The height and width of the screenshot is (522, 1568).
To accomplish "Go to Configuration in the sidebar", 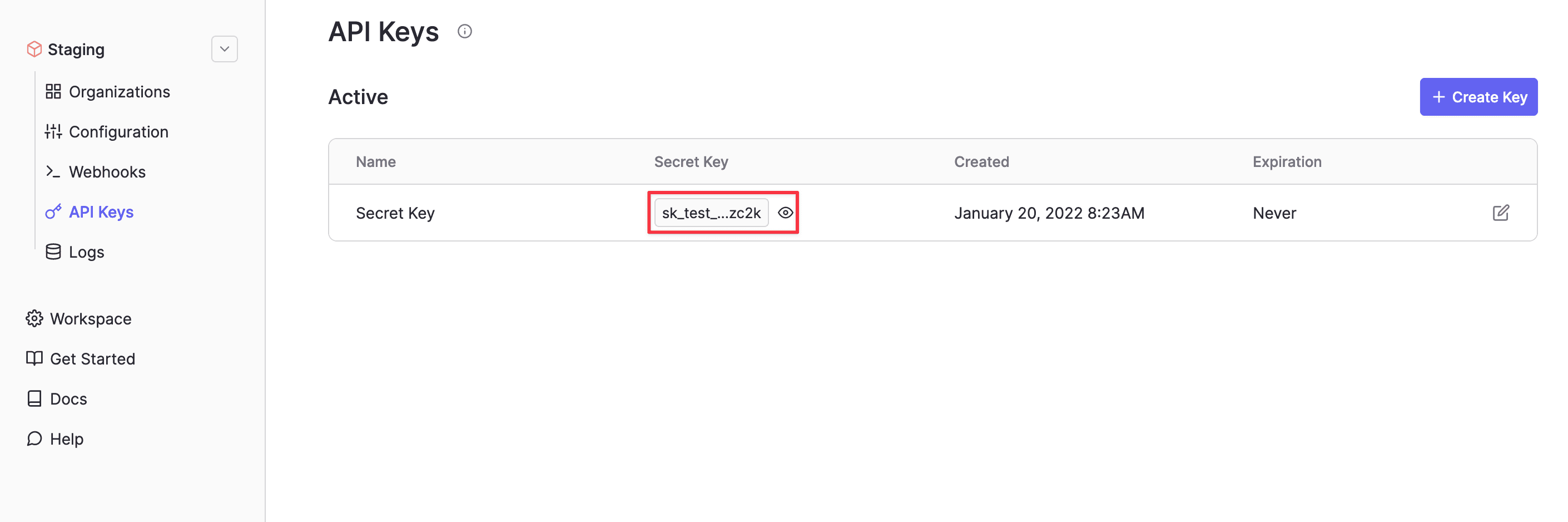I will pos(118,131).
